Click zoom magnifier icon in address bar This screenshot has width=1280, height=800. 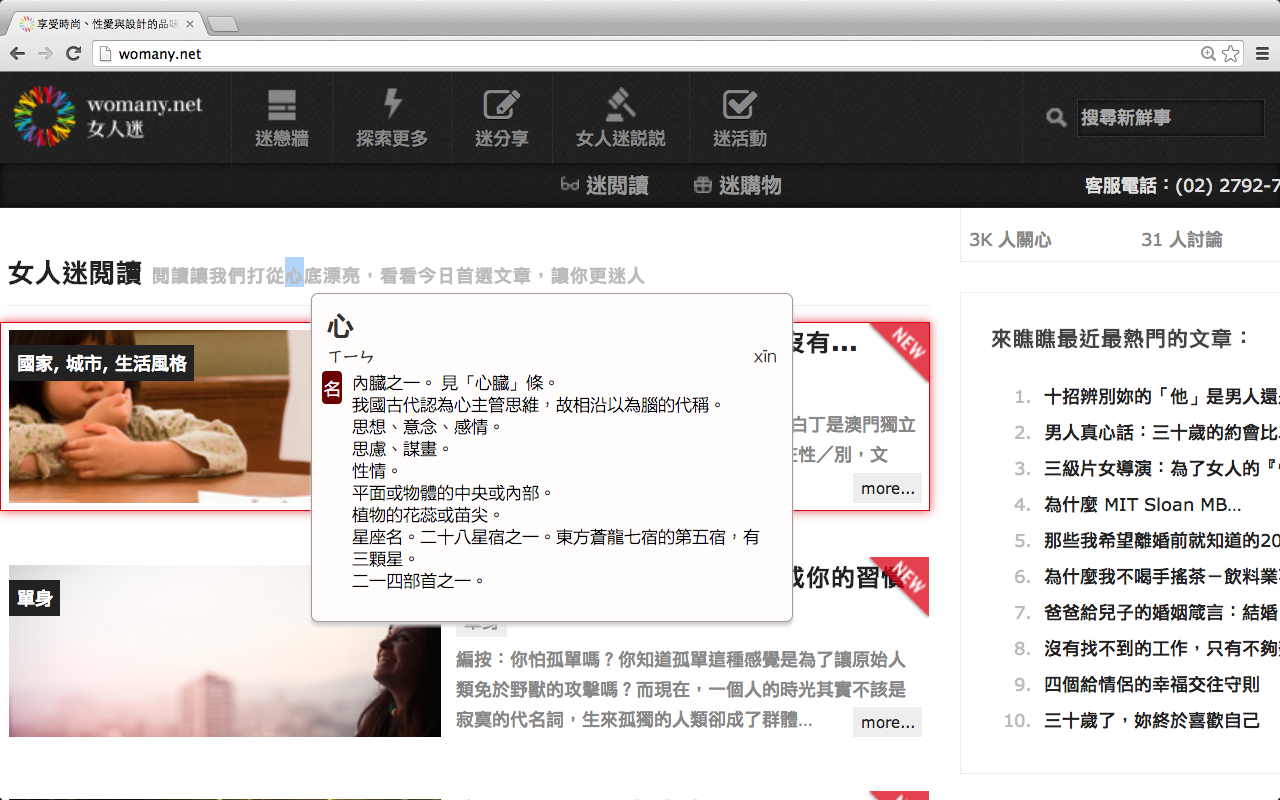coord(1208,54)
